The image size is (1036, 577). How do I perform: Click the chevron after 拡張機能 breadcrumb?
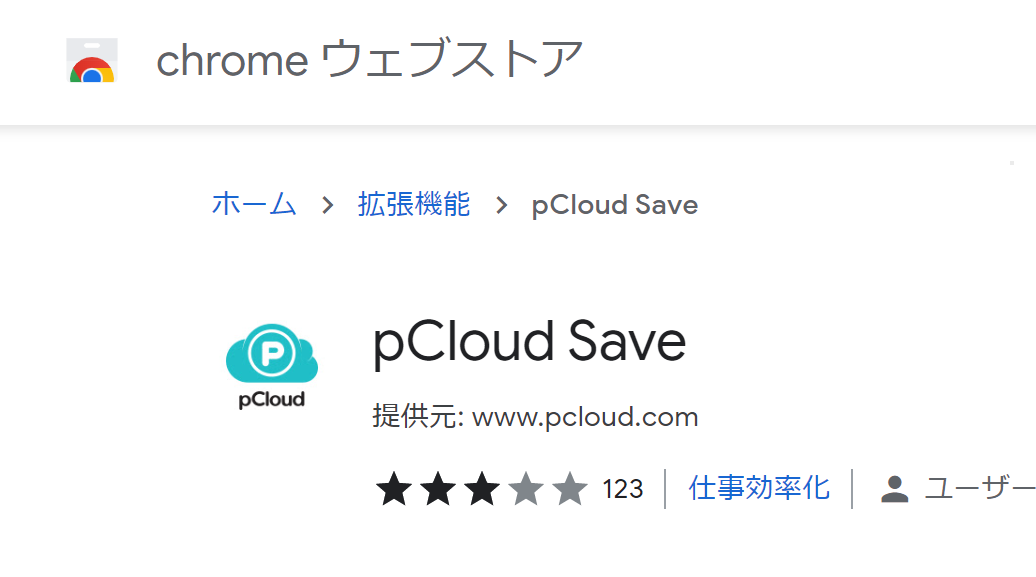click(x=501, y=205)
